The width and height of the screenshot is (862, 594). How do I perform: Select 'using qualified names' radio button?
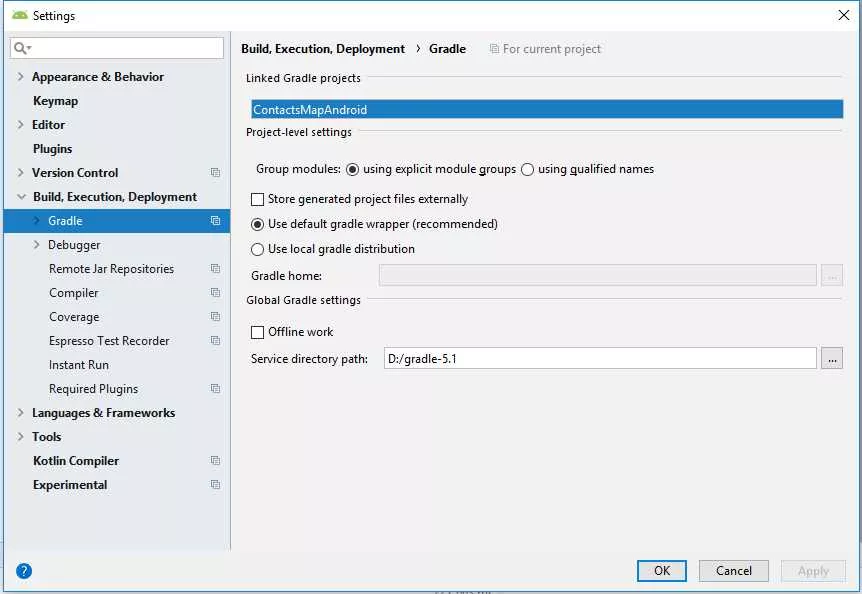click(x=527, y=169)
